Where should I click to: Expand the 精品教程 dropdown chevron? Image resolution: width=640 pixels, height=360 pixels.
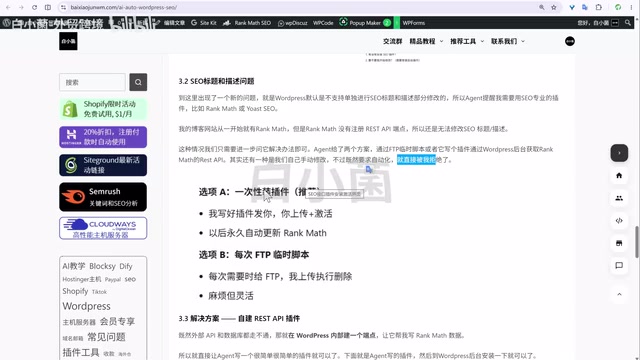(441, 41)
